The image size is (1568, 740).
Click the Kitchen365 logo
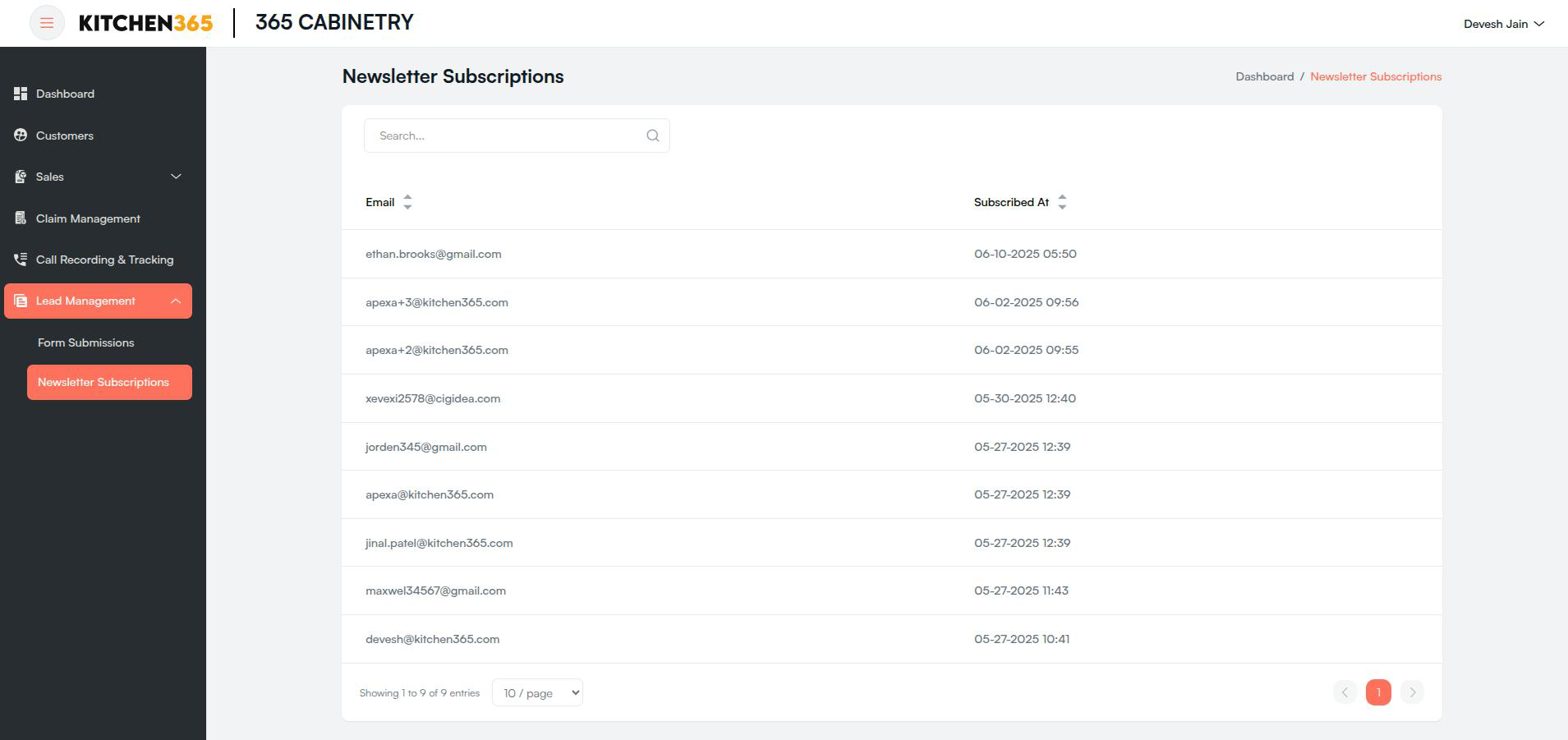tap(145, 23)
